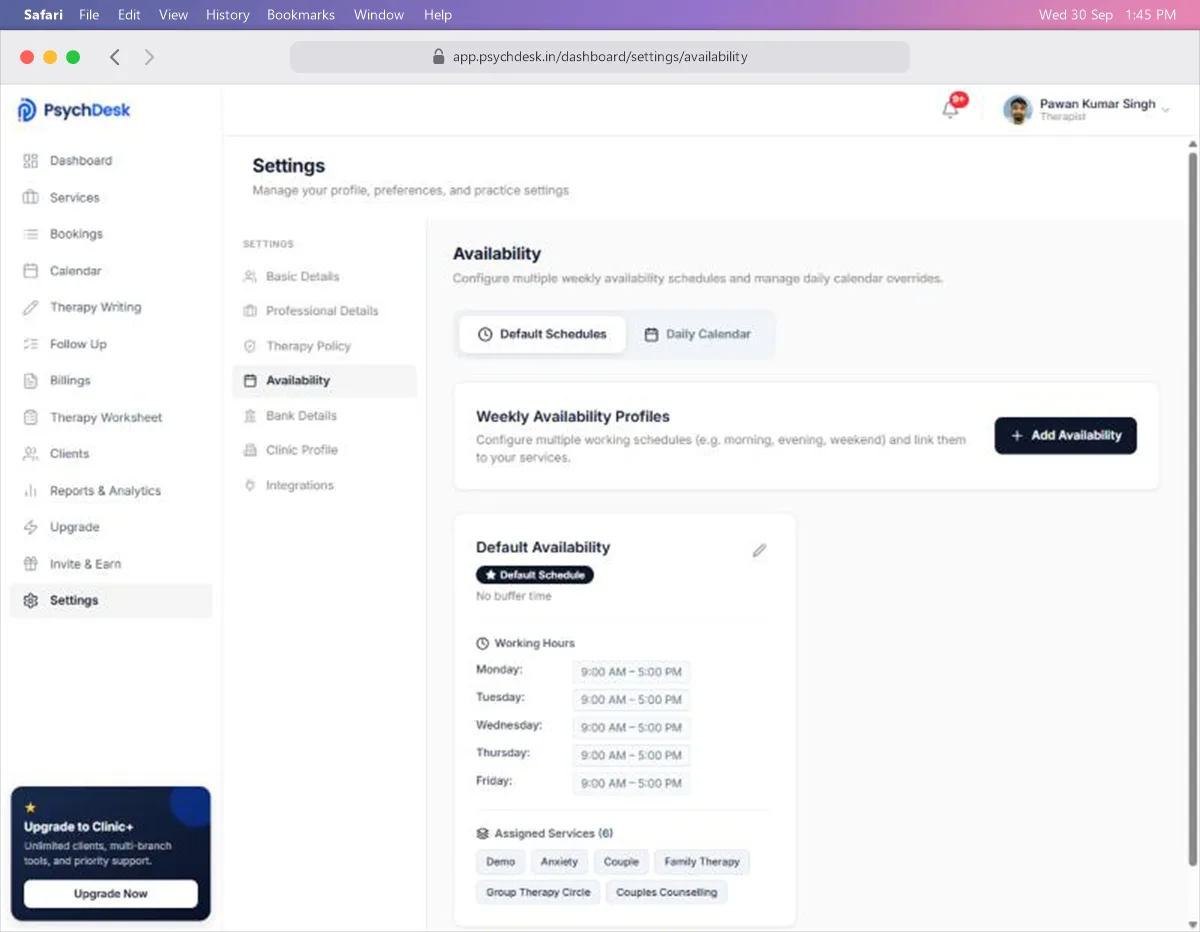Click the Safari back arrow
Viewport: 1200px width, 932px height.
115,57
